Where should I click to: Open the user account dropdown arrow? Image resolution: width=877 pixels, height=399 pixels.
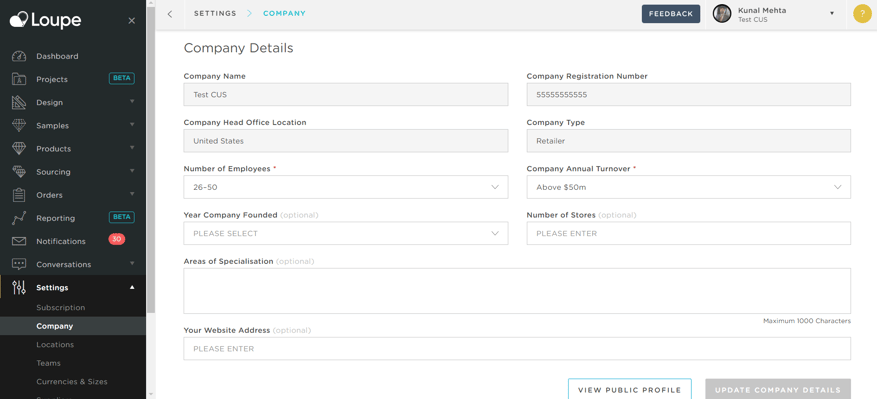pos(832,13)
